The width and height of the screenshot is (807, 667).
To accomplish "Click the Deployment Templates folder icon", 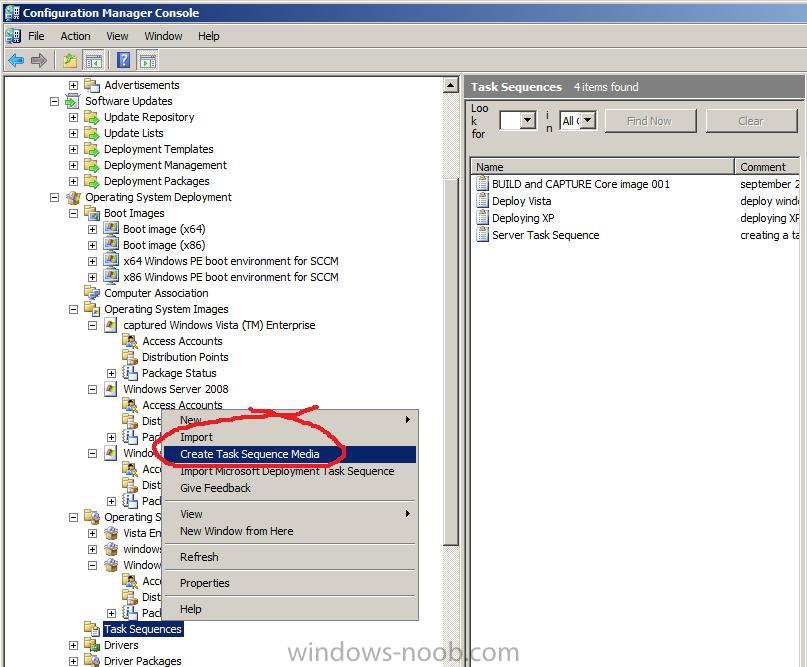I will (x=92, y=149).
